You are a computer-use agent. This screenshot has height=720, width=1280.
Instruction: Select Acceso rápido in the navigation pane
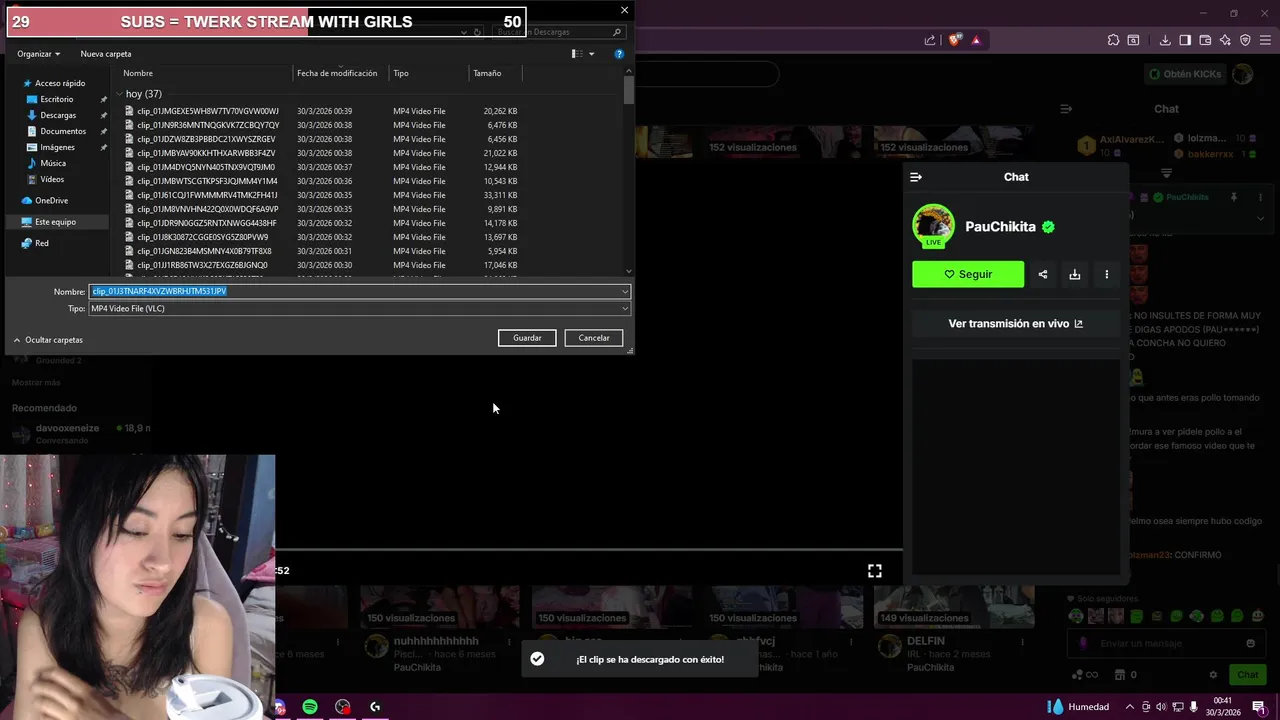coord(60,83)
